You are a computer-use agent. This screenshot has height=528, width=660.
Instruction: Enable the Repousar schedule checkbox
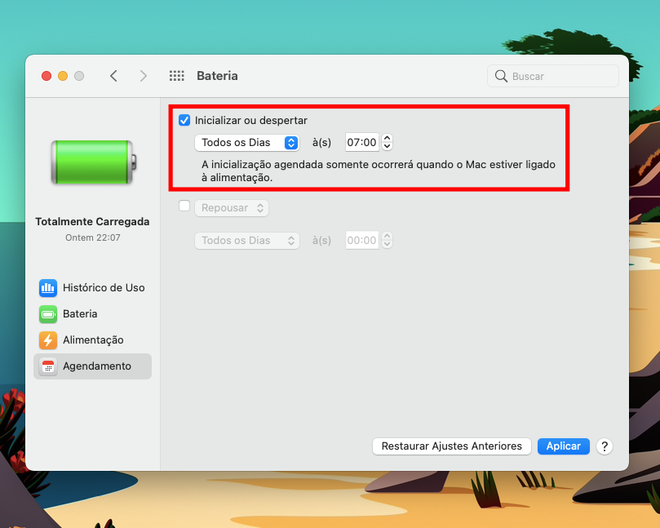point(184,206)
